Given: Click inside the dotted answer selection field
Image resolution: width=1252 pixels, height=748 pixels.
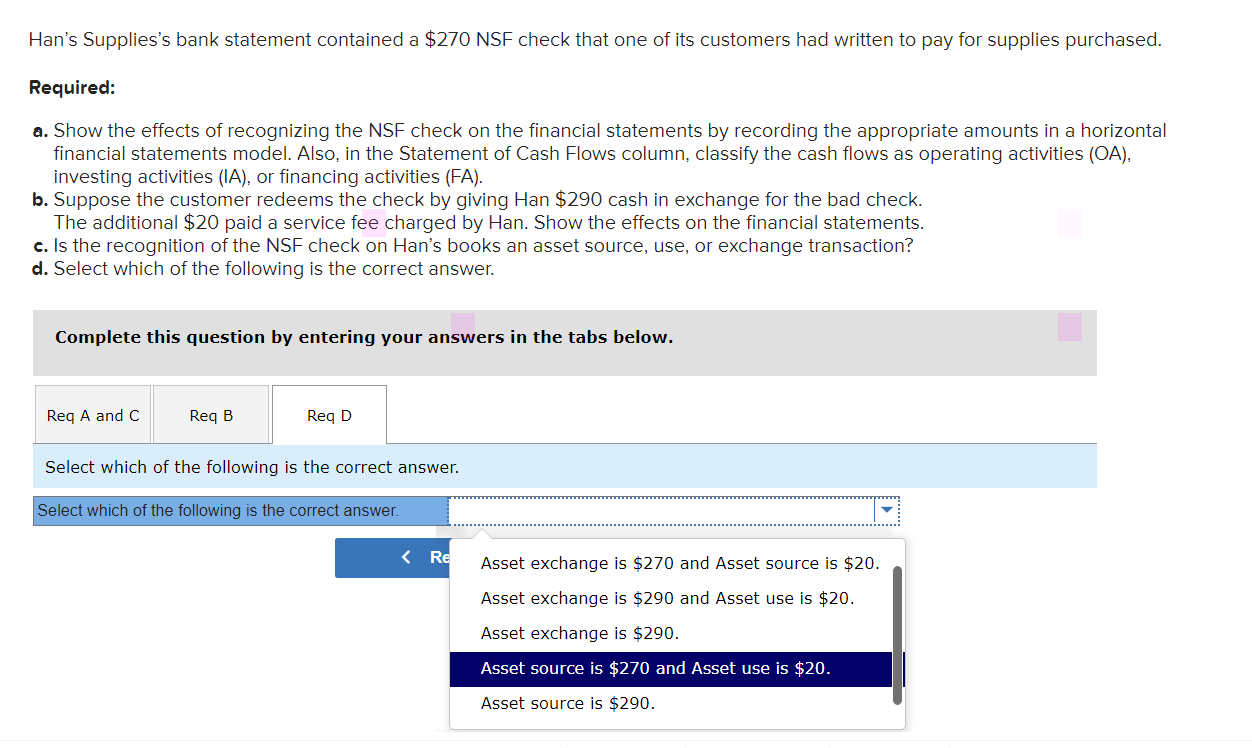Looking at the screenshot, I should (660, 510).
